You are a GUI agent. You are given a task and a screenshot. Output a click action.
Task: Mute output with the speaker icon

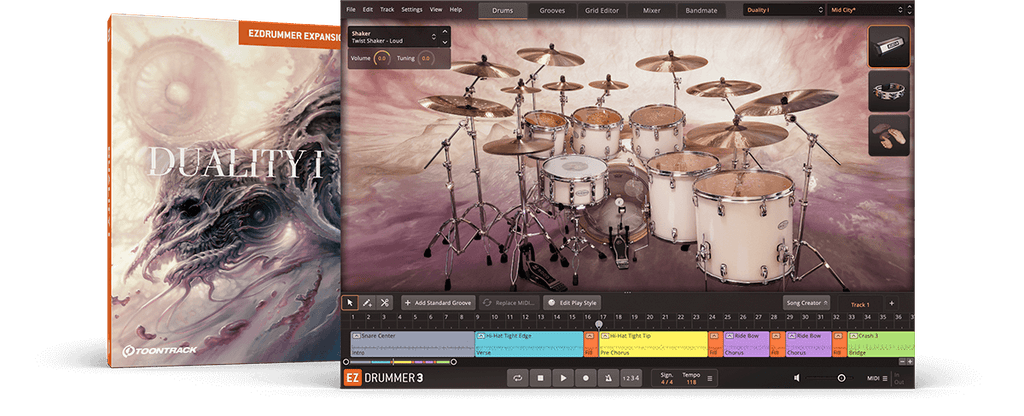[x=797, y=378]
